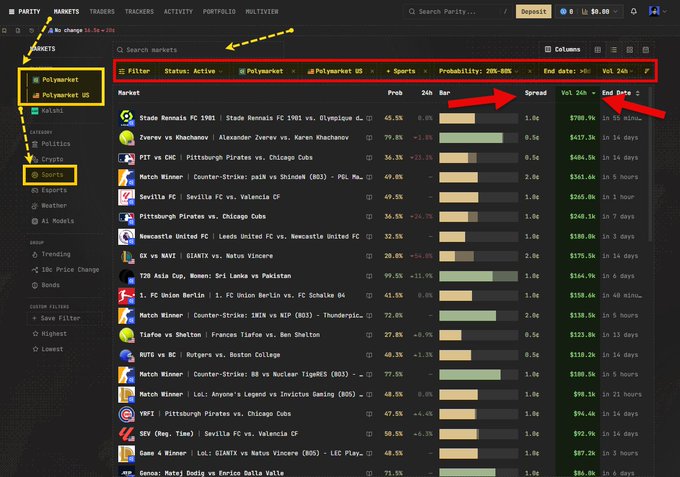Remove the Polymarket filter chip
680x477 pixels.
[294, 71]
